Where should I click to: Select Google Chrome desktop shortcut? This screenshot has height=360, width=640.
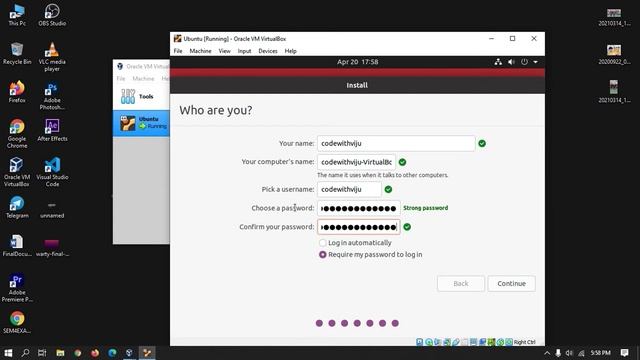(17, 133)
